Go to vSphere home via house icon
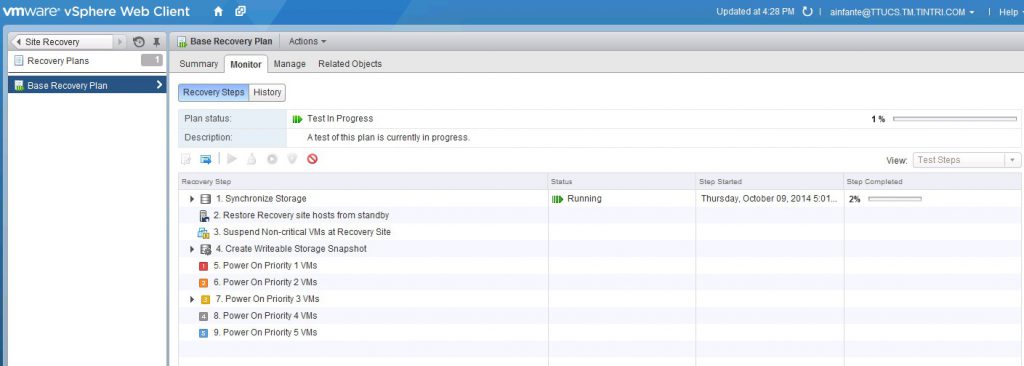Image resolution: width=1024 pixels, height=366 pixels. click(218, 12)
